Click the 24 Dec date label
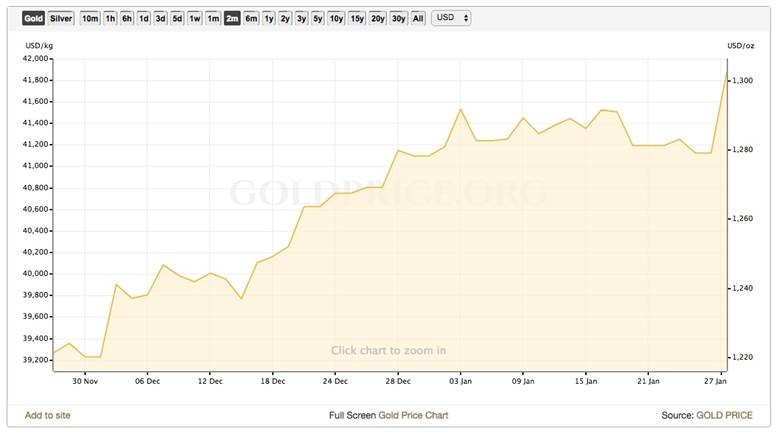779x434 pixels. click(335, 381)
